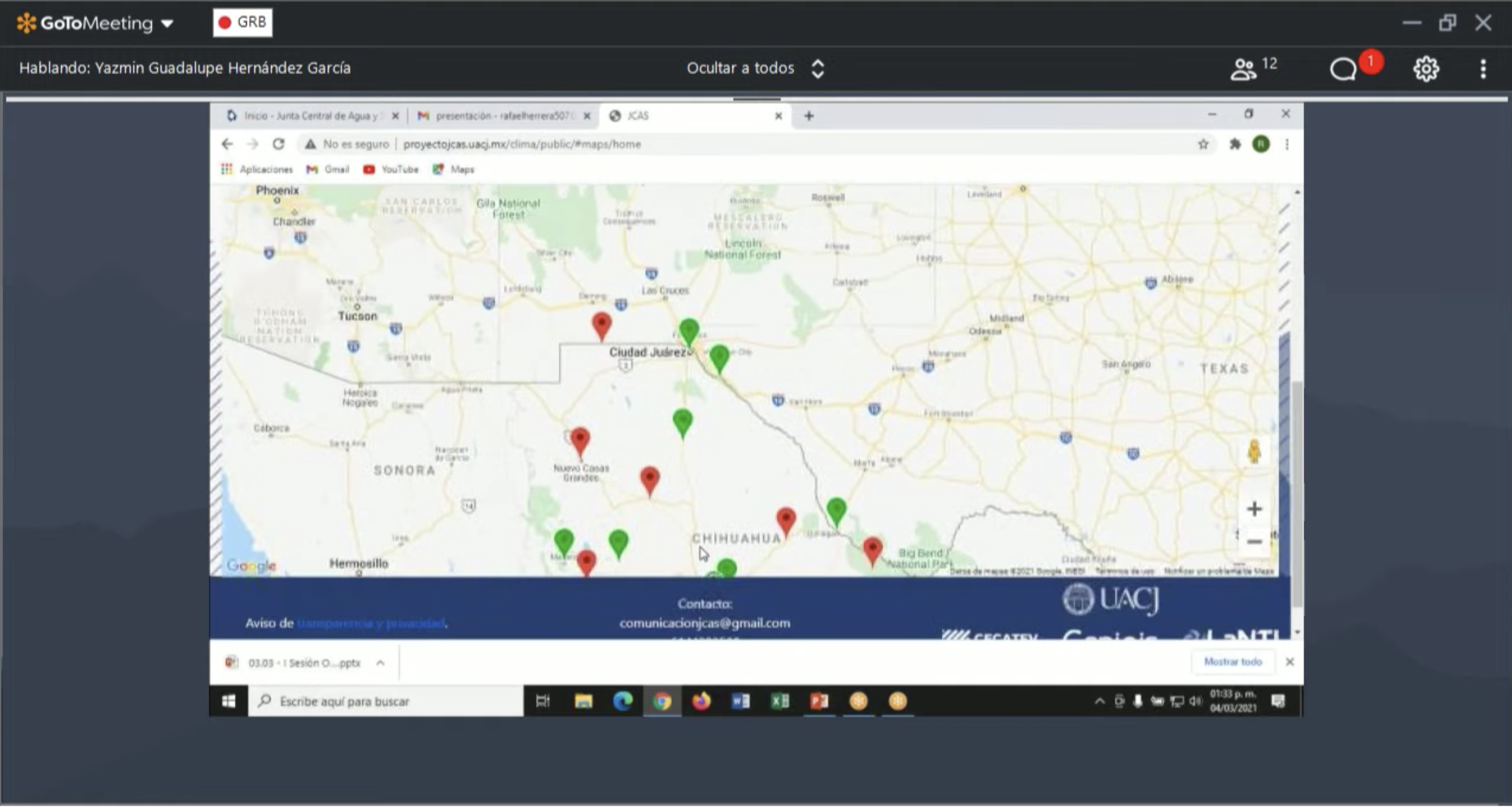The height and width of the screenshot is (807, 1512).
Task: Click the map zoom in plus
Action: click(1254, 509)
